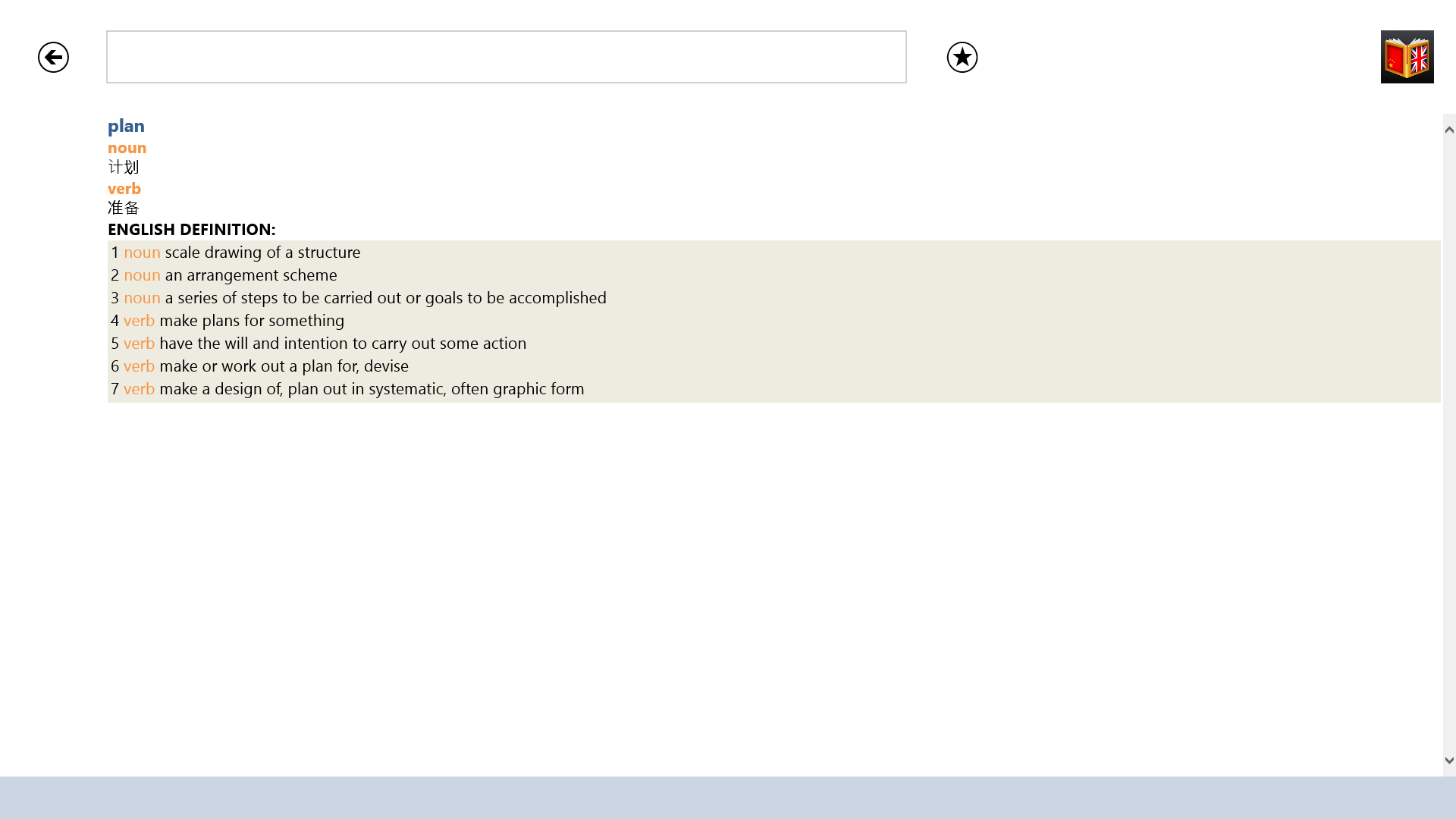Click the Chinese translation 计划
Screen dimensions: 1456x819
point(124,167)
